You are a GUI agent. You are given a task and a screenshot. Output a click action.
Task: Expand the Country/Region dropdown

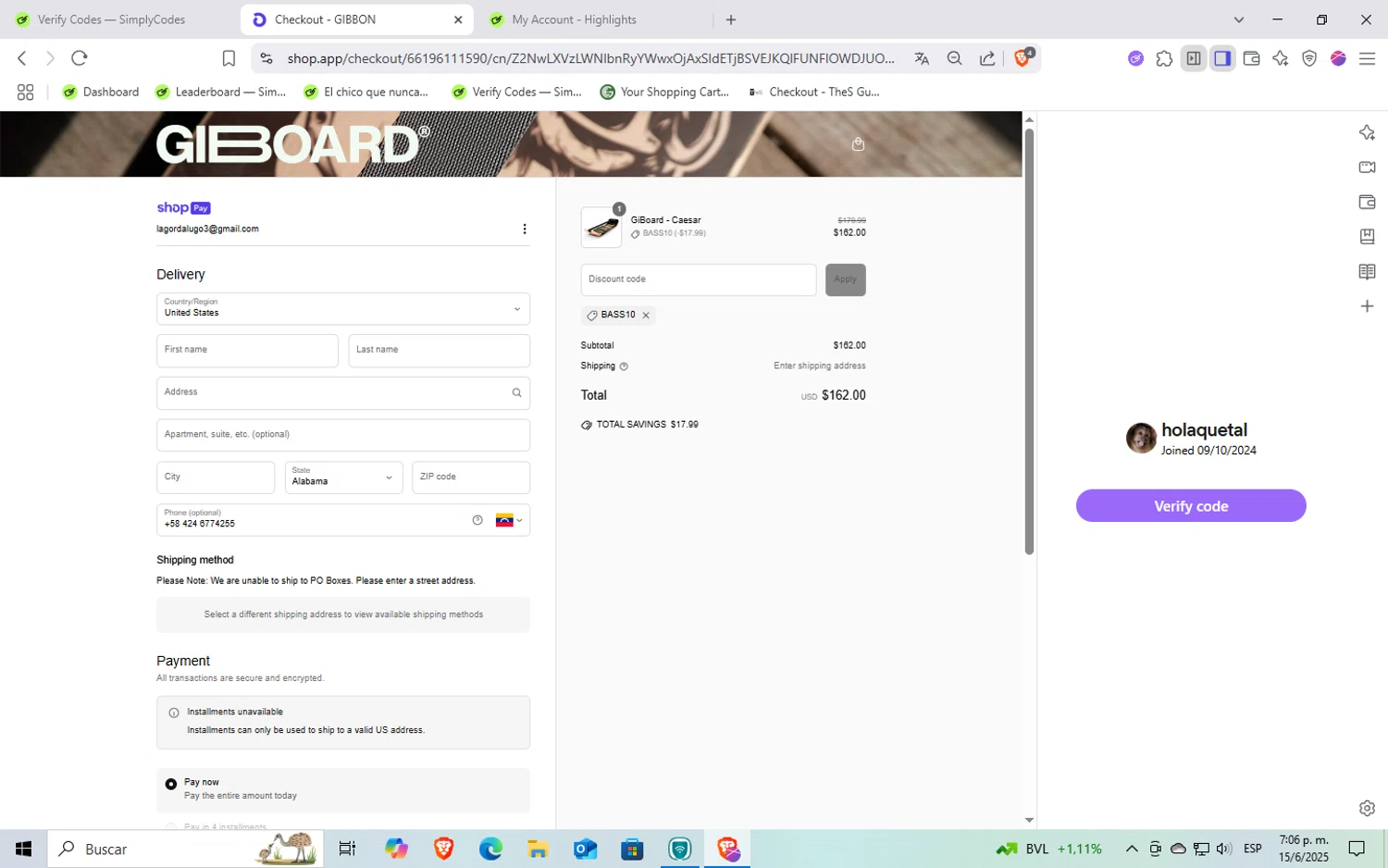coord(343,309)
